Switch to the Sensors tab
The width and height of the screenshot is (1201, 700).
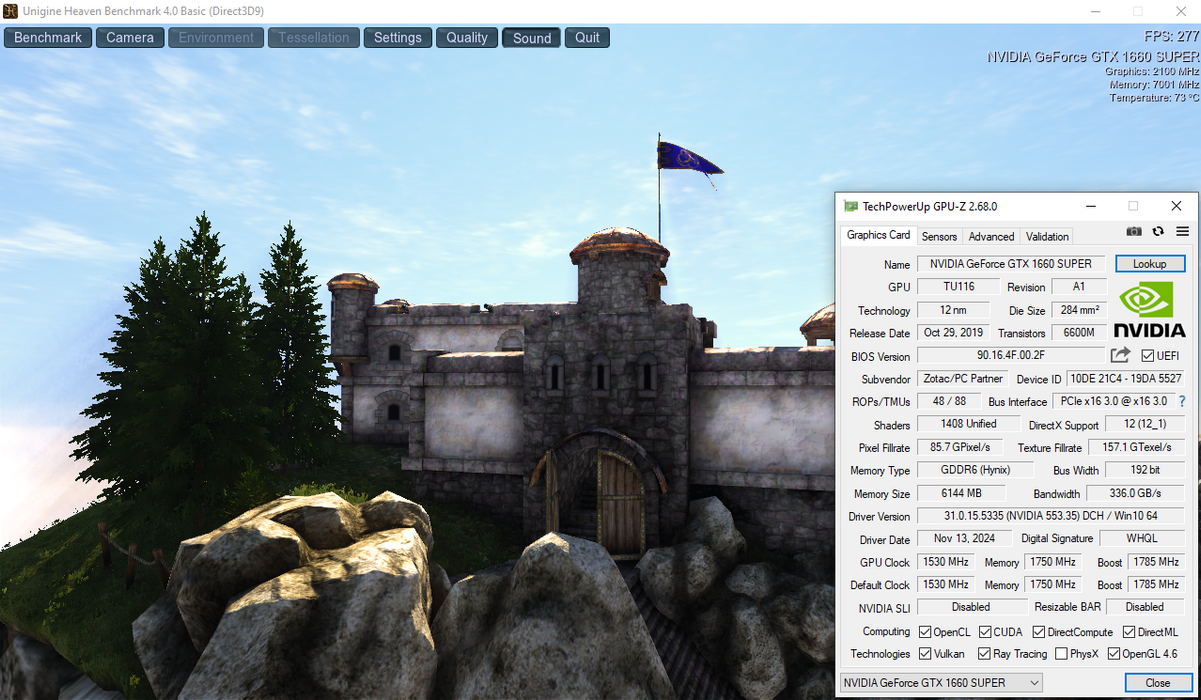[939, 236]
